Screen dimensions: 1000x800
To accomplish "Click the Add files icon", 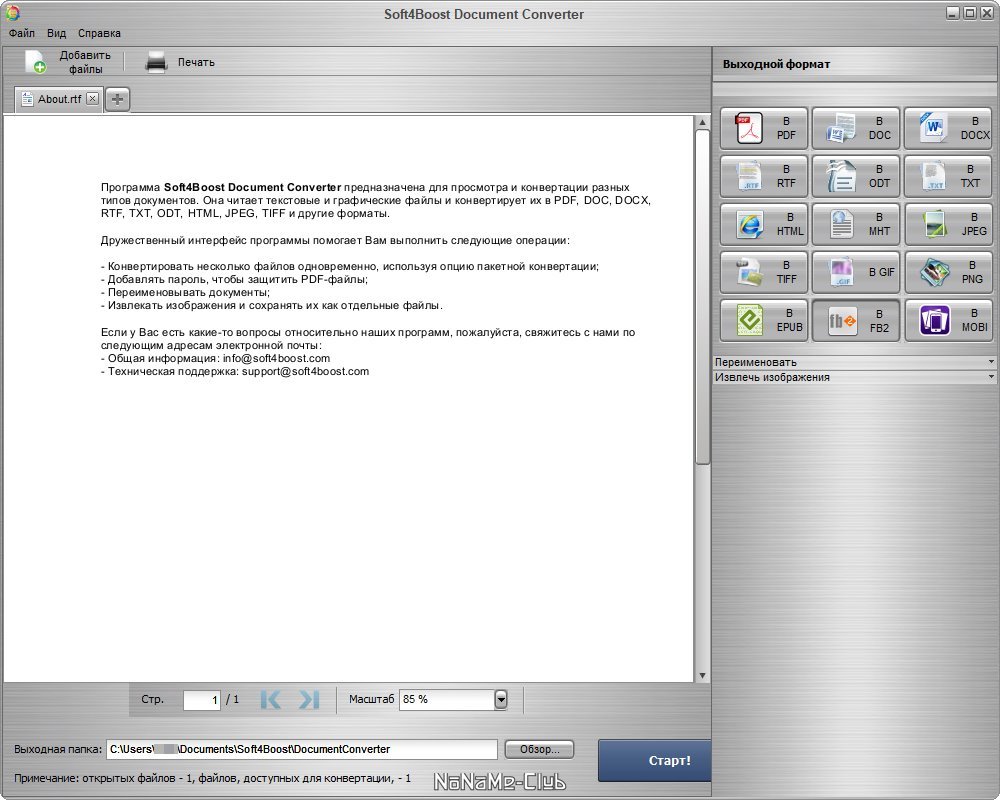I will [36, 62].
